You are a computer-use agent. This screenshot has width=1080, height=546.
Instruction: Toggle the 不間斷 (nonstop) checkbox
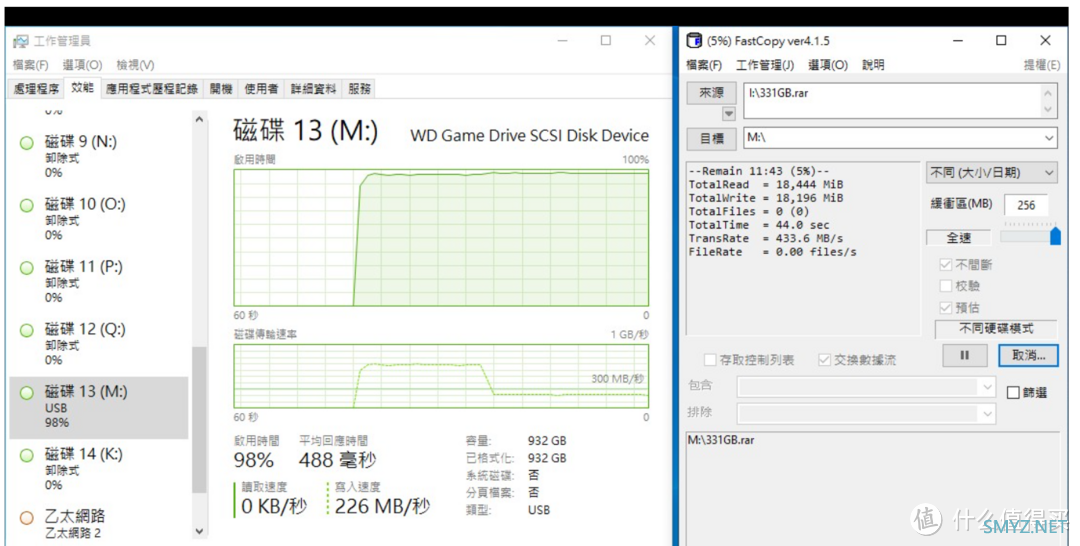click(x=946, y=264)
